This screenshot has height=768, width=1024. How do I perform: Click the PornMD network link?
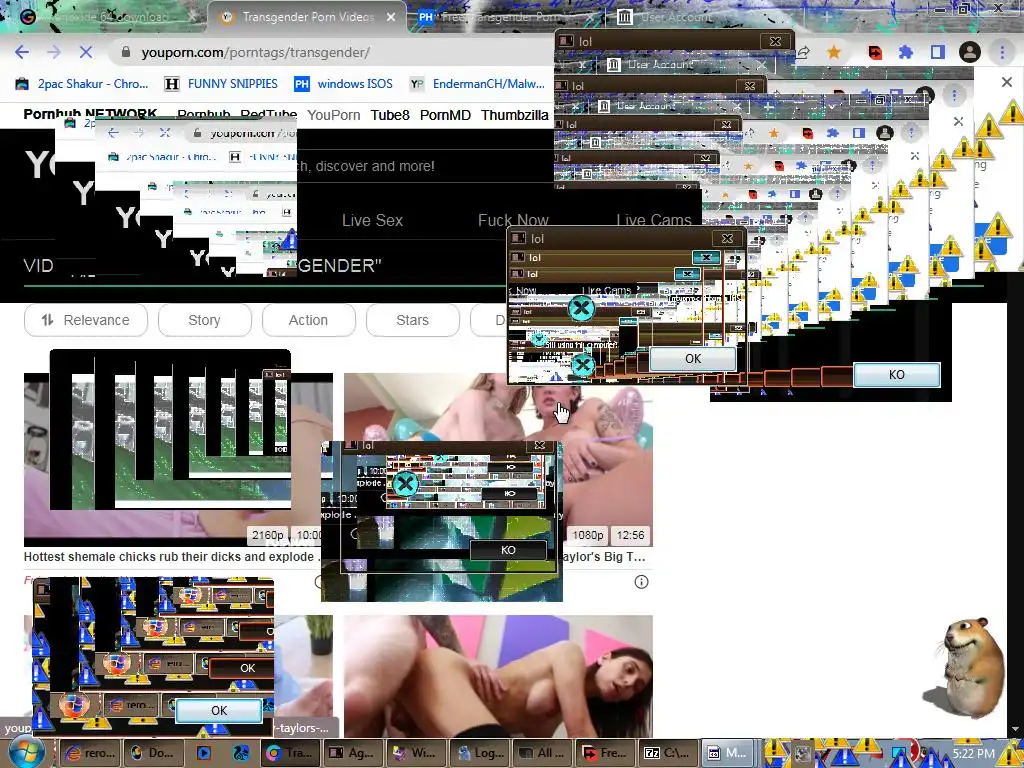pos(445,115)
